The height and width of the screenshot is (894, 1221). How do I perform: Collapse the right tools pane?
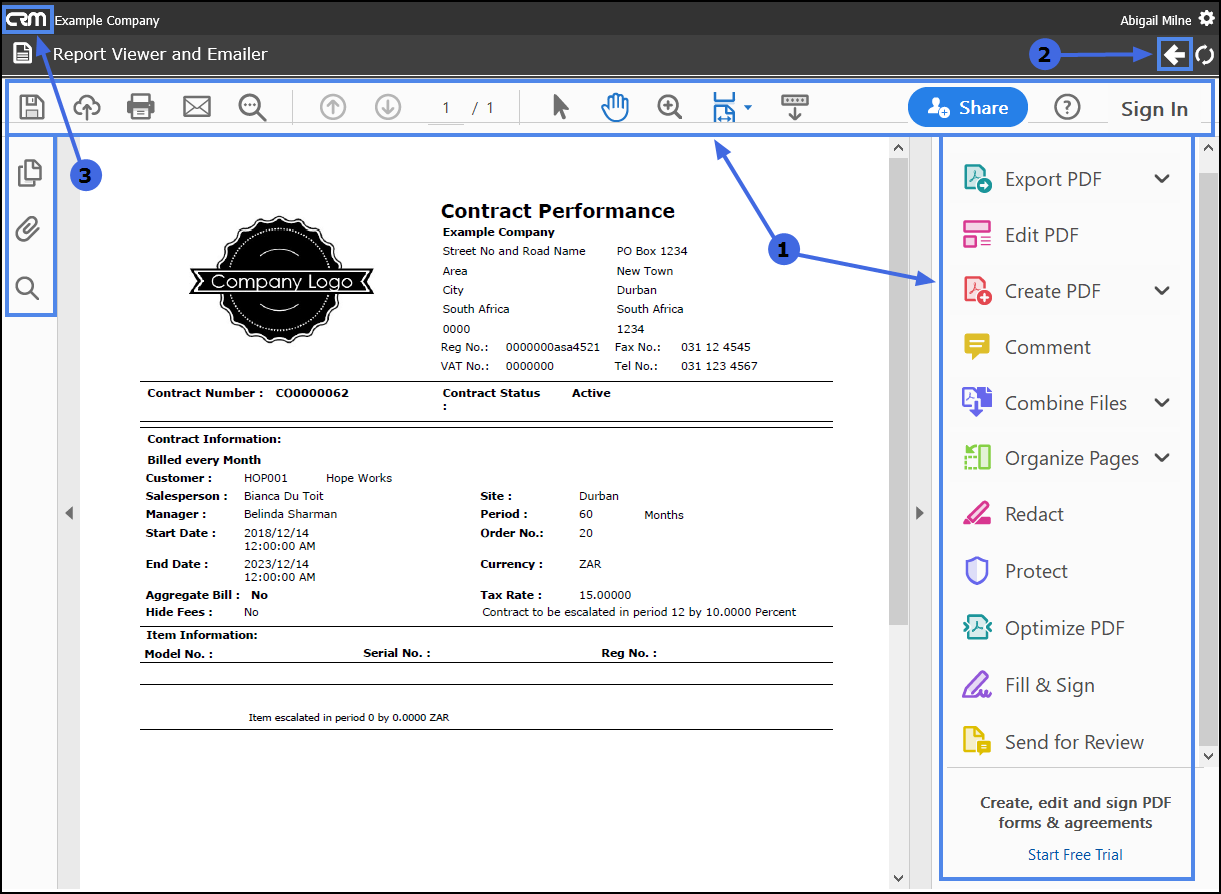[x=919, y=513]
